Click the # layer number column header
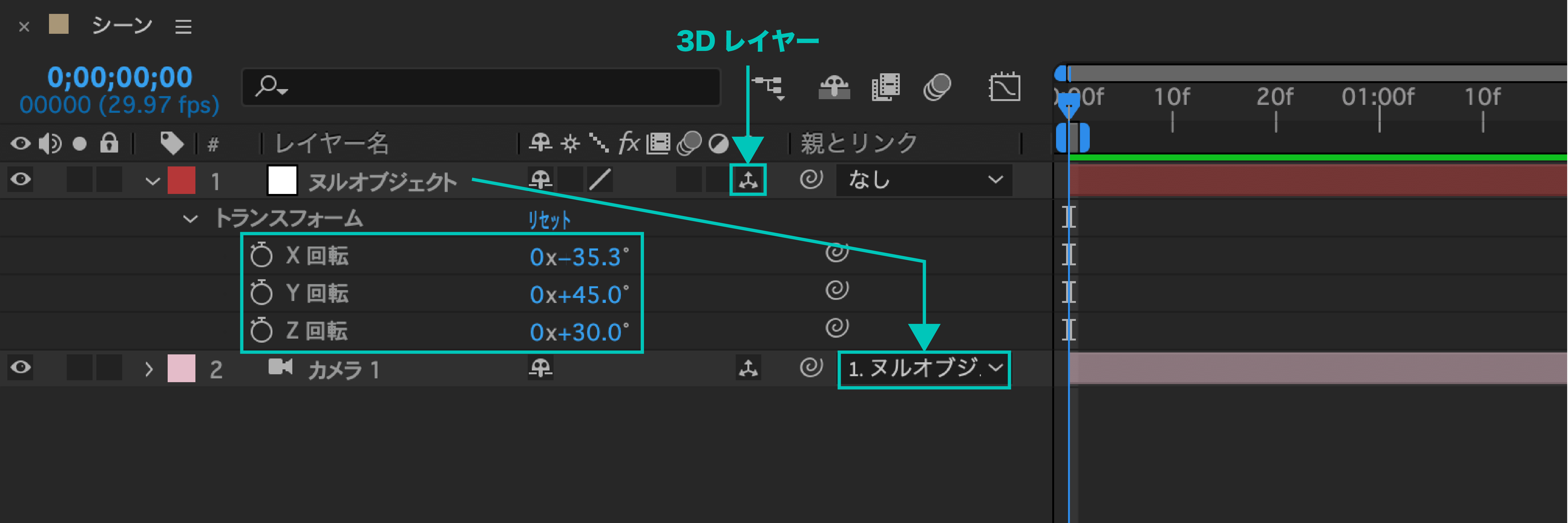This screenshot has height=523, width=1568. 213,144
